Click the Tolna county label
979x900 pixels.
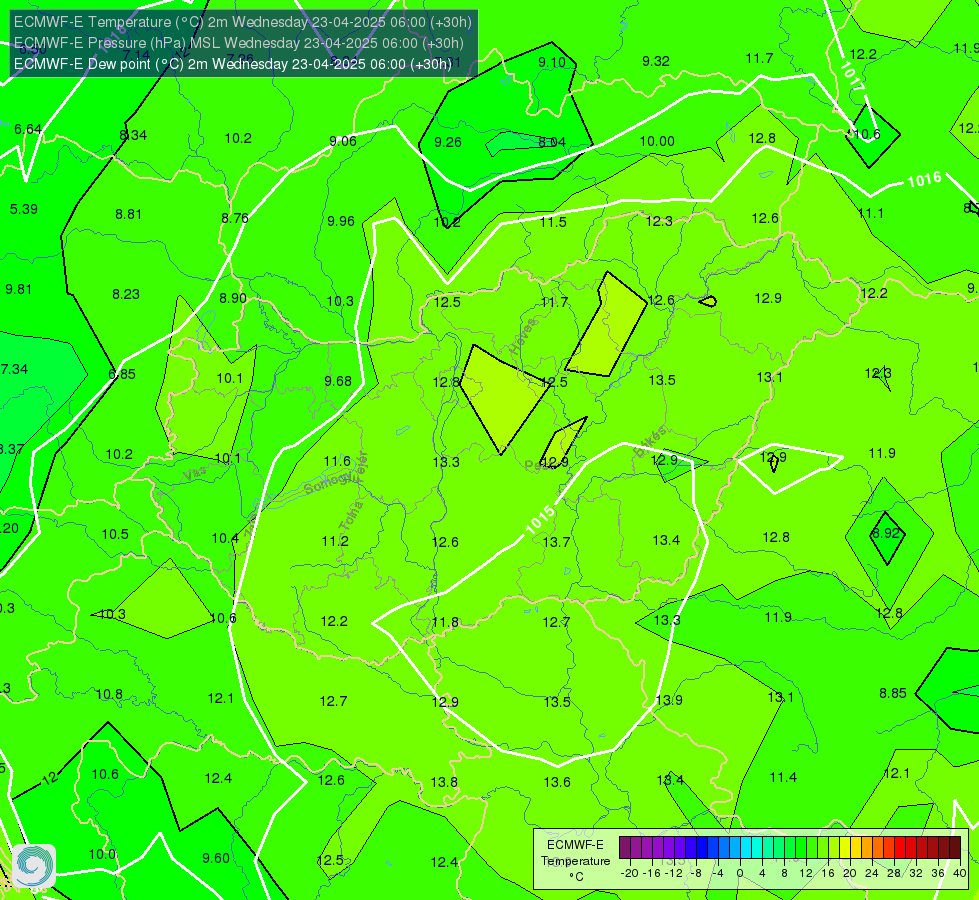[351, 516]
